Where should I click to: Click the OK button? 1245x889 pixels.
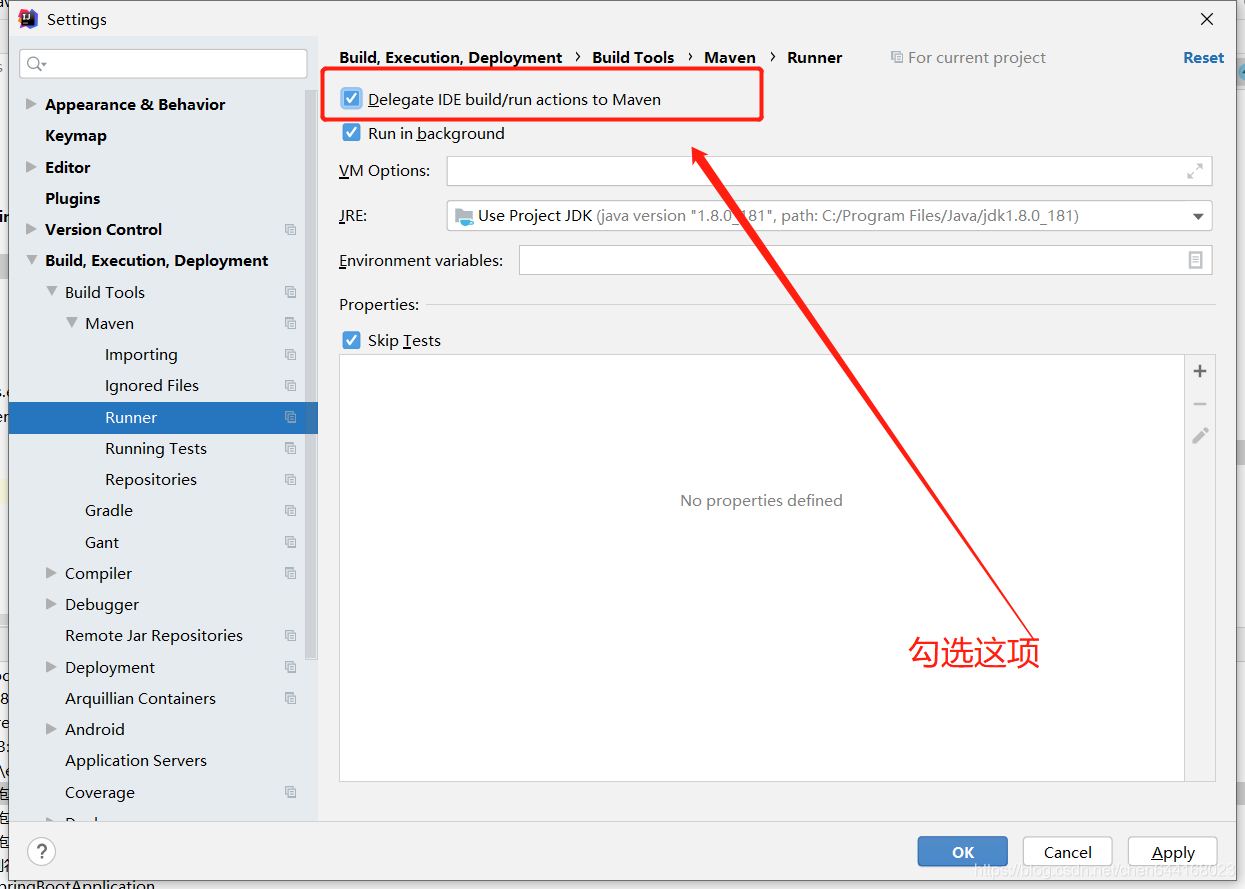pyautogui.click(x=962, y=852)
